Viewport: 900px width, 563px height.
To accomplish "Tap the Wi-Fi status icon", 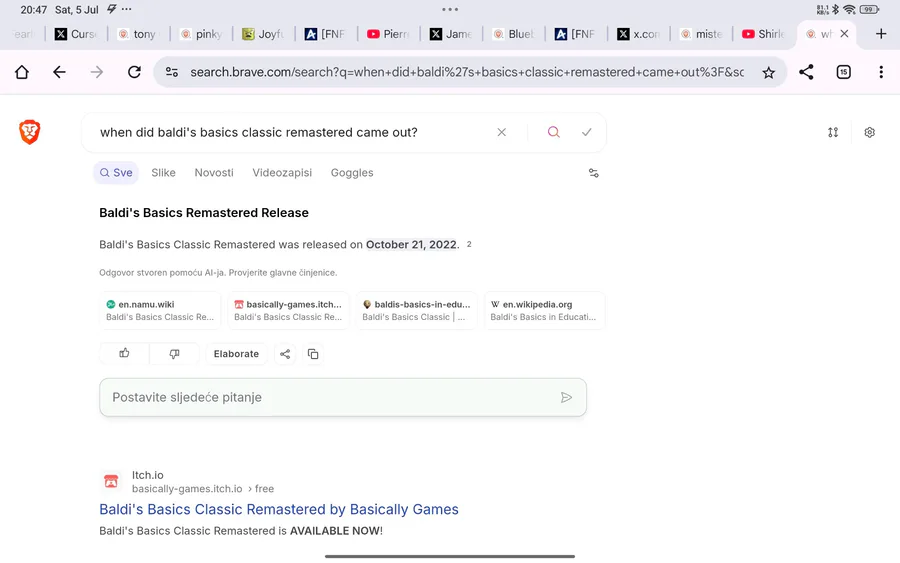I will [x=849, y=9].
